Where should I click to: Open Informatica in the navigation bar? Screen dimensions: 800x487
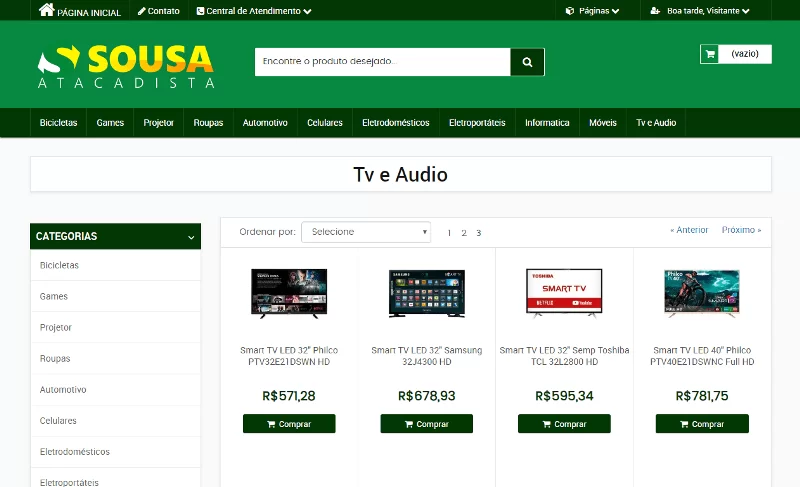point(547,123)
